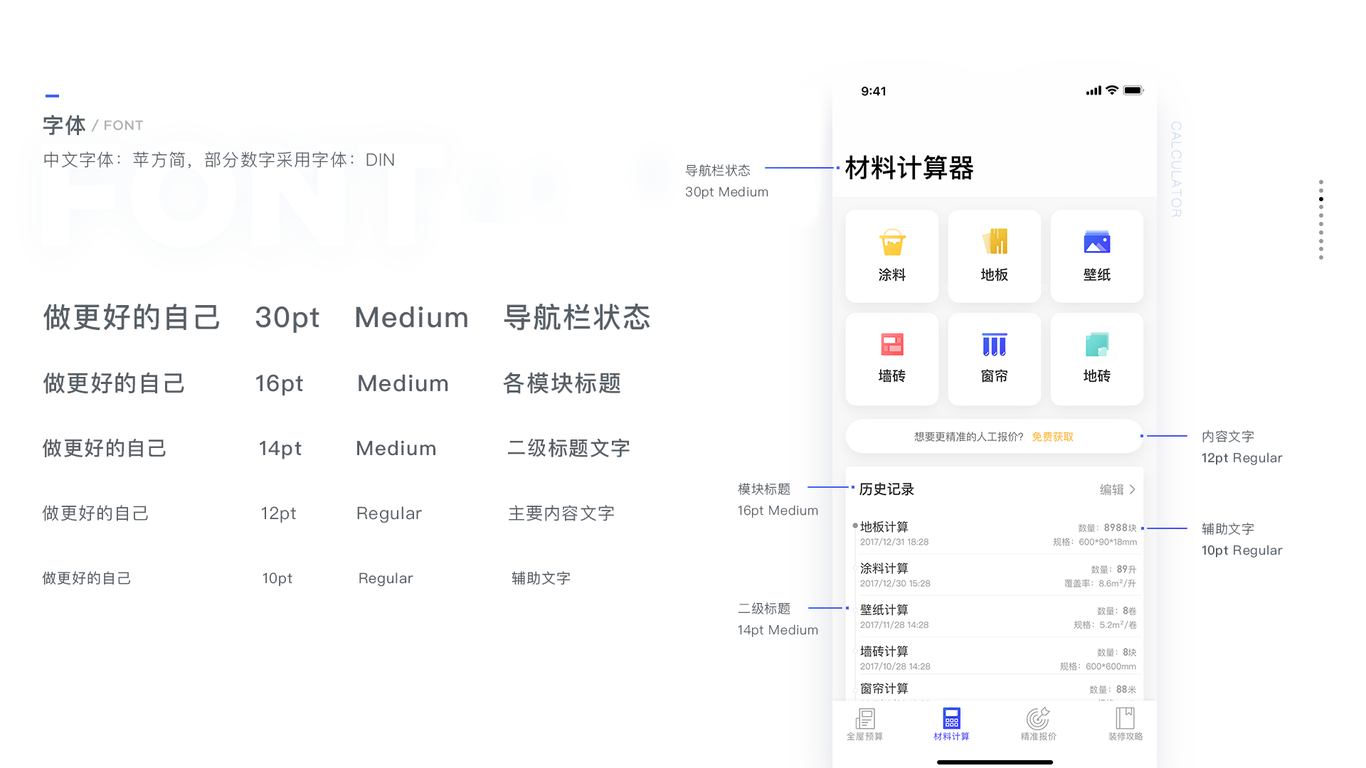Tap the 免费获取 link
The image size is (1366, 768).
point(1053,437)
